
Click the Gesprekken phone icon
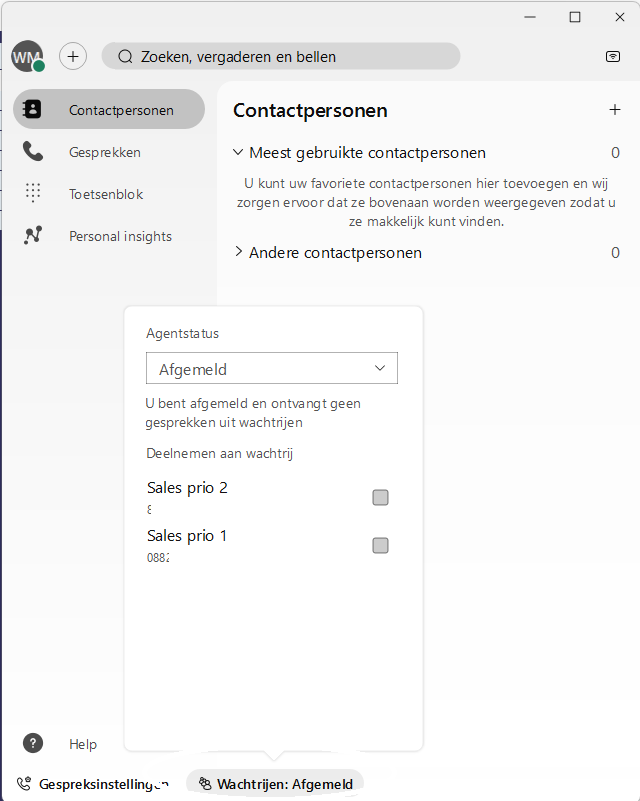33,152
